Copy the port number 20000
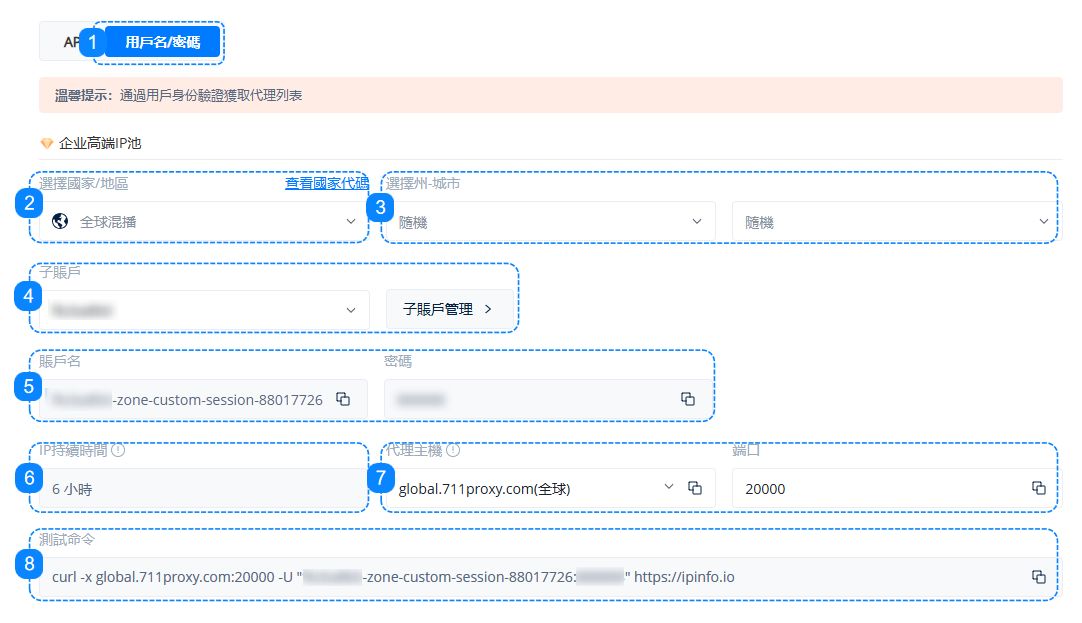This screenshot has height=623, width=1082. 1038,488
